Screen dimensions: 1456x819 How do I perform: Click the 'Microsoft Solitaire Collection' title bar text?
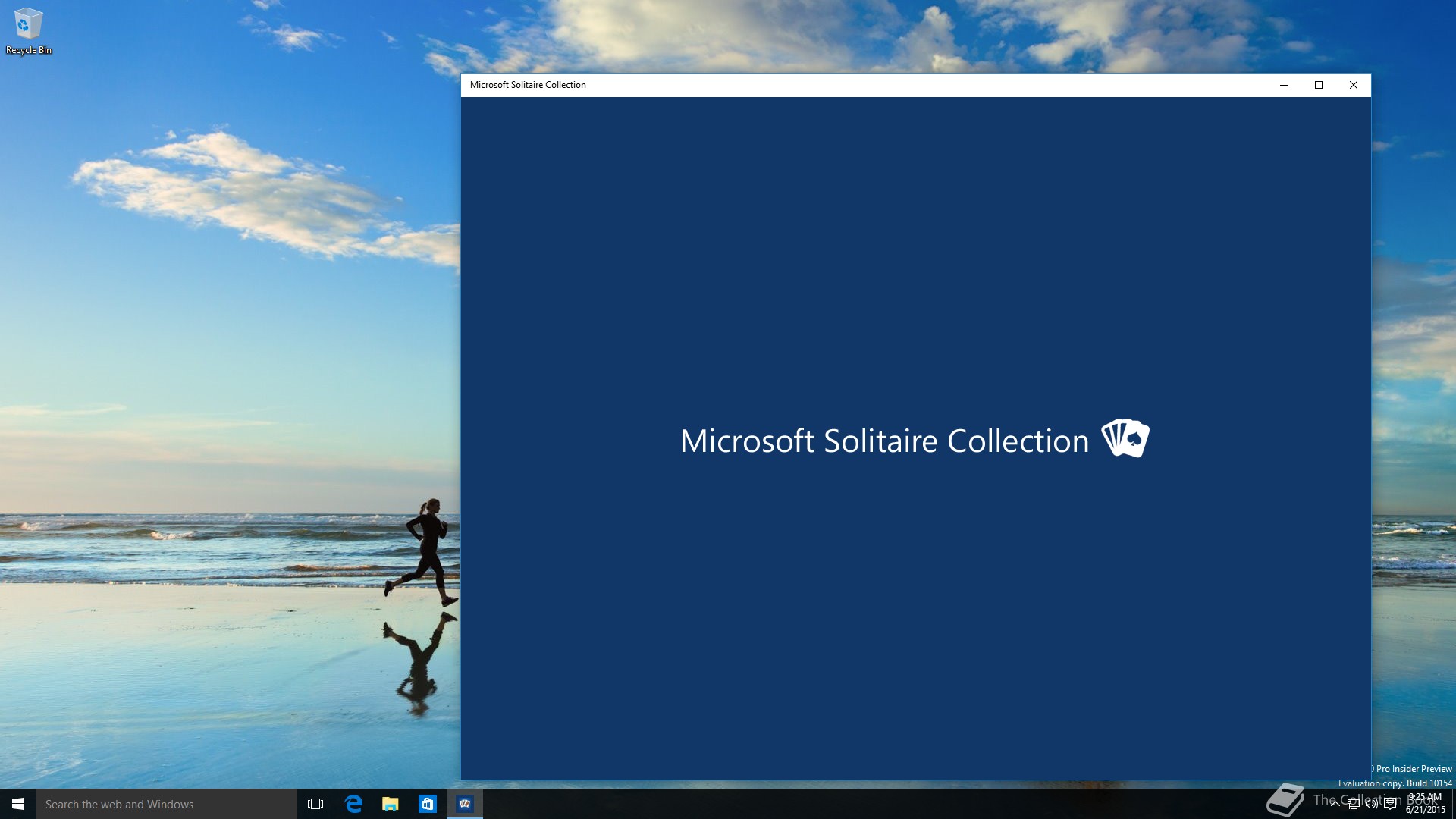(x=528, y=85)
